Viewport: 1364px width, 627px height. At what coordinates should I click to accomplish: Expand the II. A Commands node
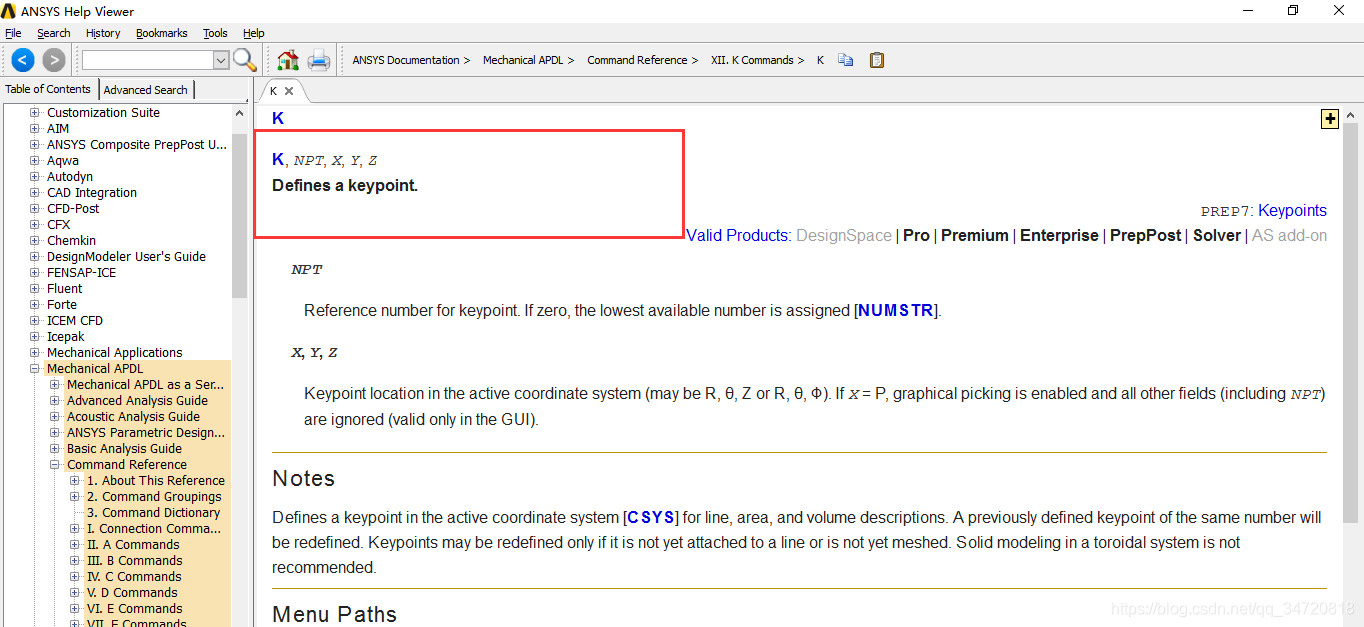point(75,545)
